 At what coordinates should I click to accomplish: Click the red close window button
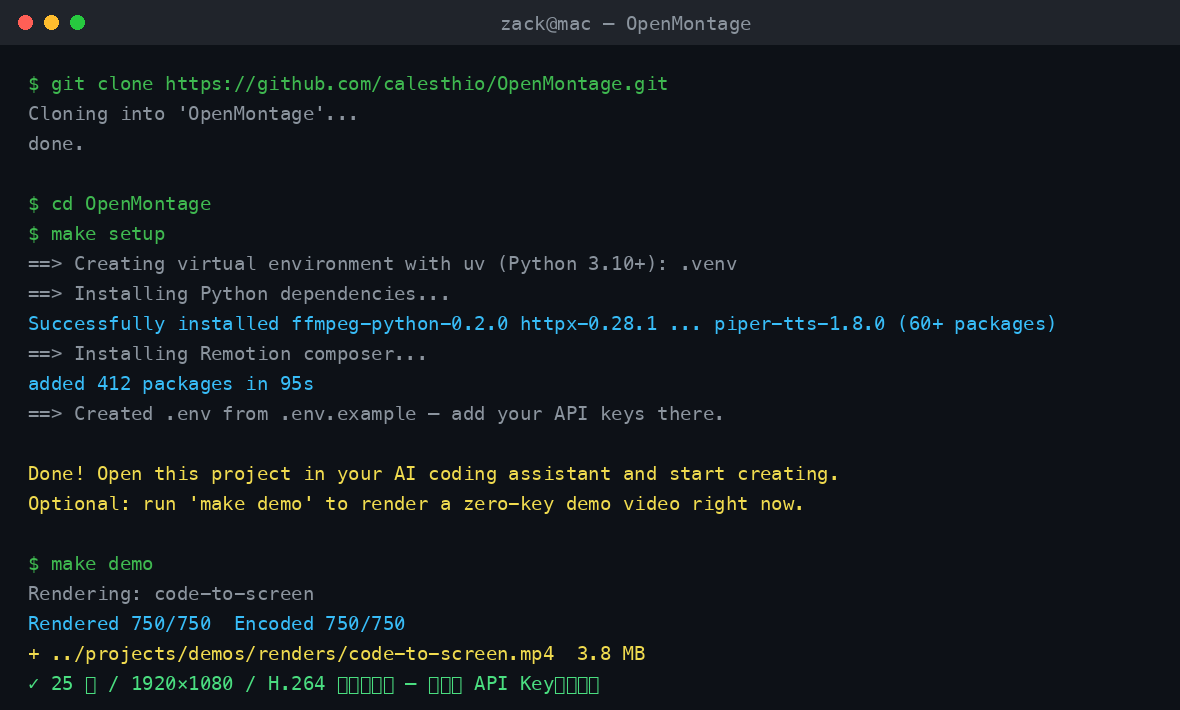tap(26, 23)
